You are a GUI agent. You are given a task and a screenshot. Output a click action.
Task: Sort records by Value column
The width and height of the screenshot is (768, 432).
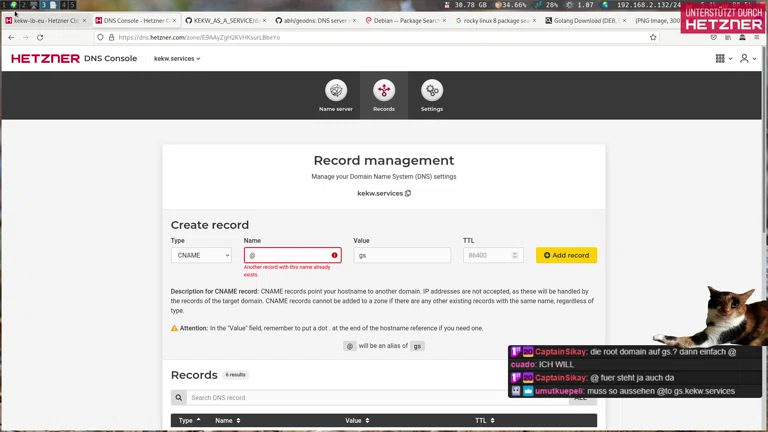click(x=357, y=420)
